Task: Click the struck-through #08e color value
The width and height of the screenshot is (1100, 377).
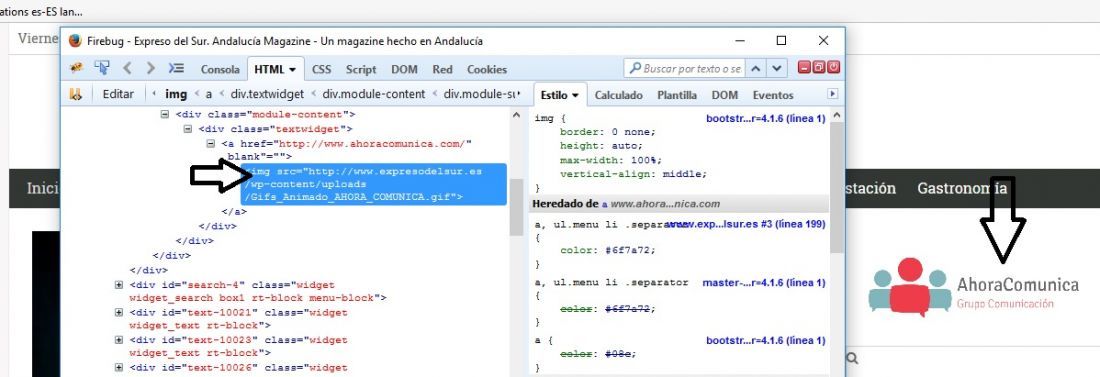Action: pos(617,354)
